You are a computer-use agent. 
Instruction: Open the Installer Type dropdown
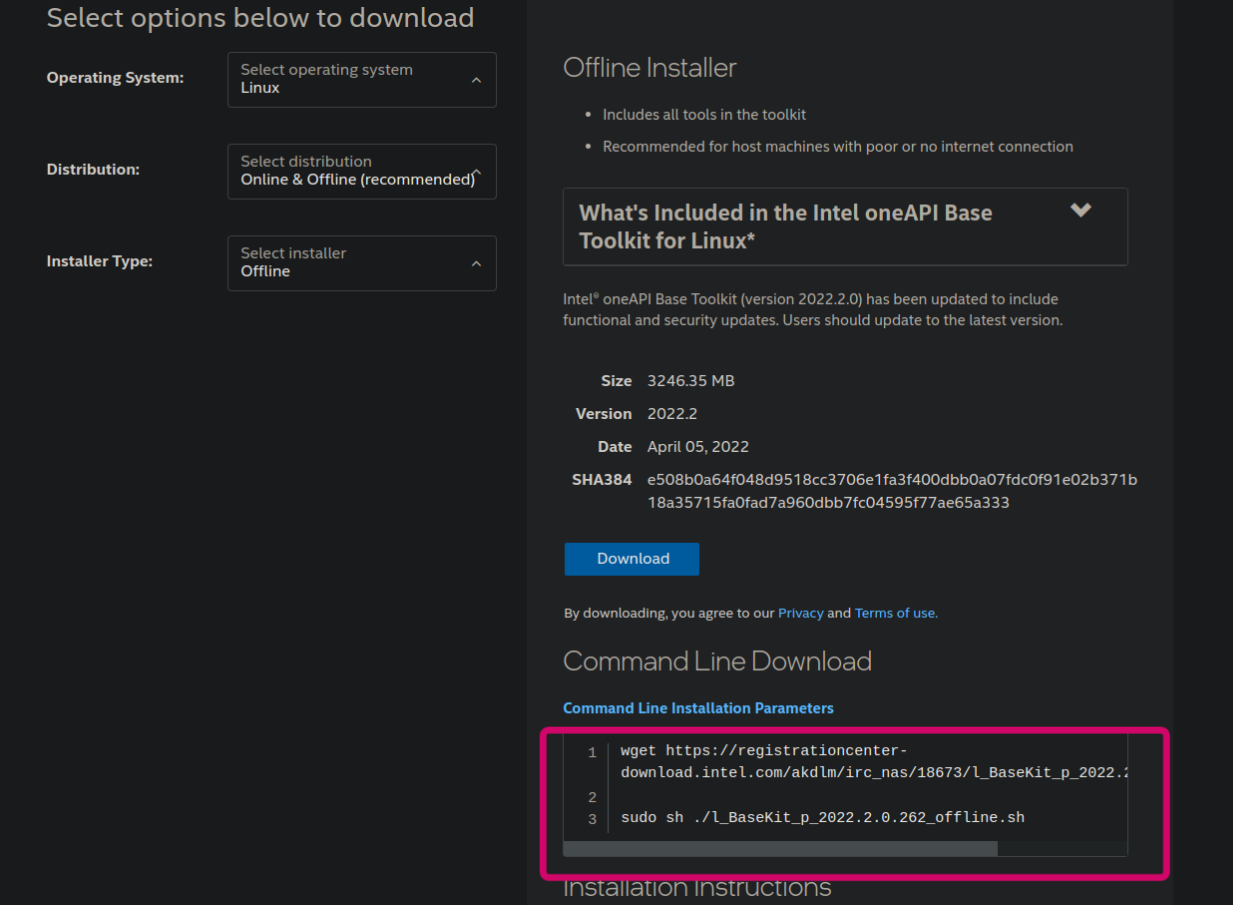[361, 263]
